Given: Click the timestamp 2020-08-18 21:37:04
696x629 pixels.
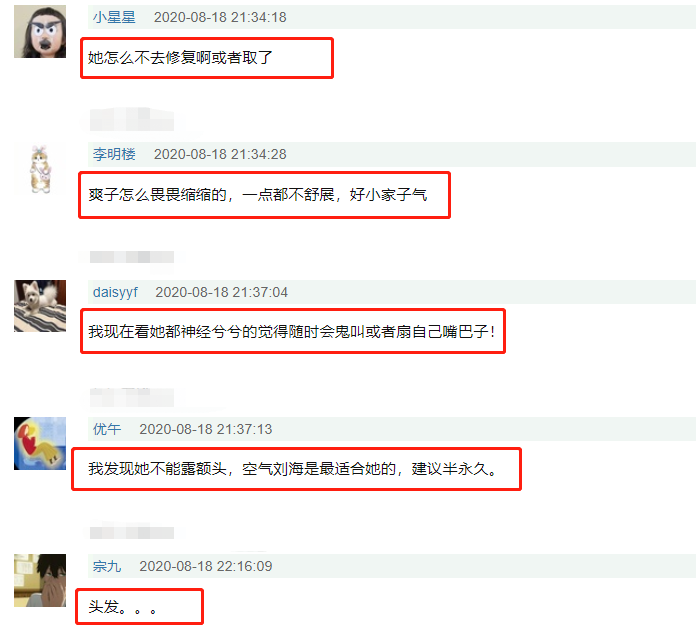Looking at the screenshot, I should (221, 292).
